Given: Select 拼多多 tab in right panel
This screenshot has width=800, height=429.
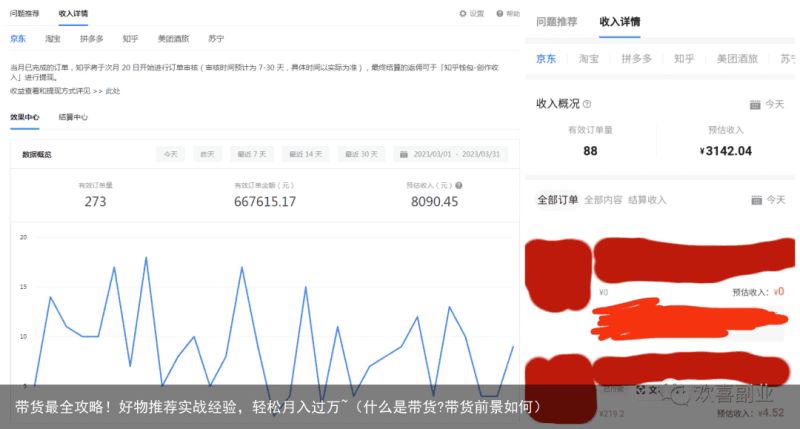Looking at the screenshot, I should 636,59.
